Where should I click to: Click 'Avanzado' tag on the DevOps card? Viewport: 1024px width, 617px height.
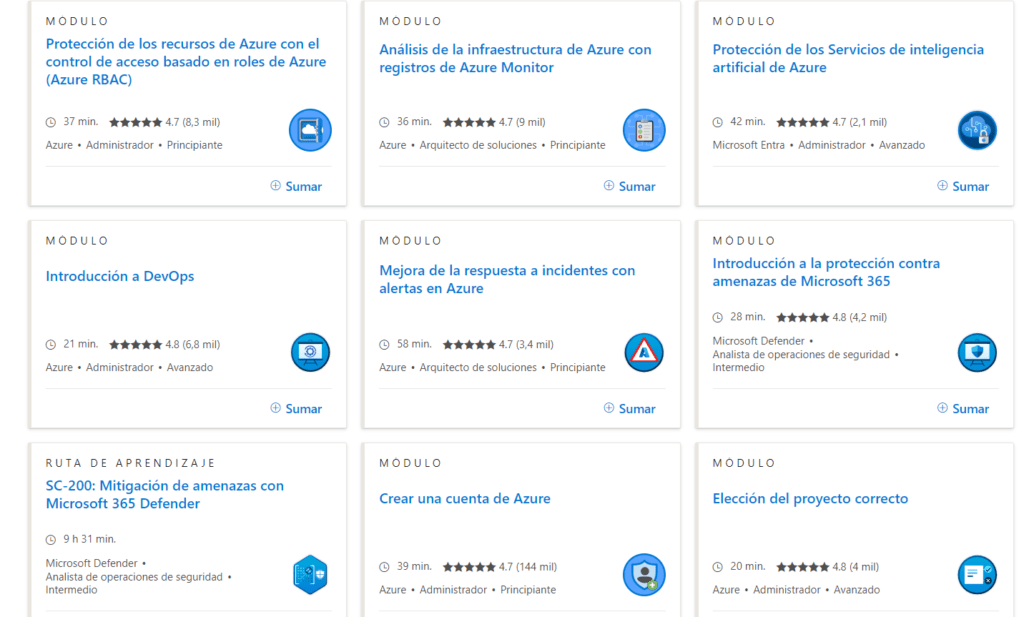(189, 368)
